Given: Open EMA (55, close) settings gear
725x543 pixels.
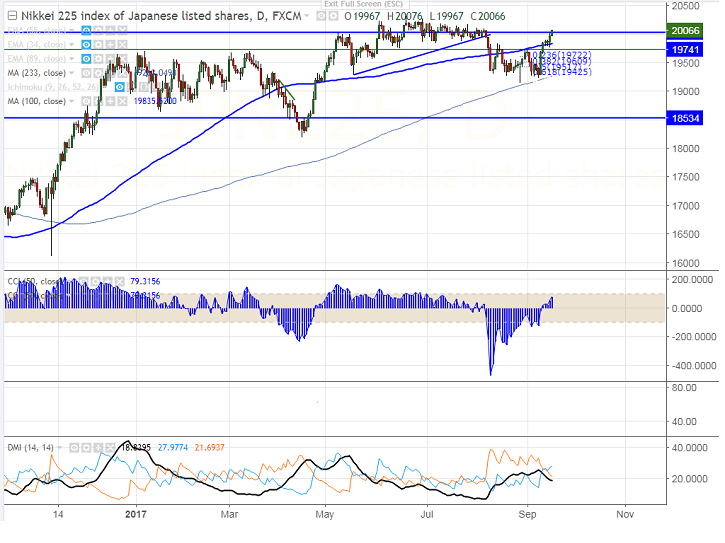Looking at the screenshot, I should 98,31.
